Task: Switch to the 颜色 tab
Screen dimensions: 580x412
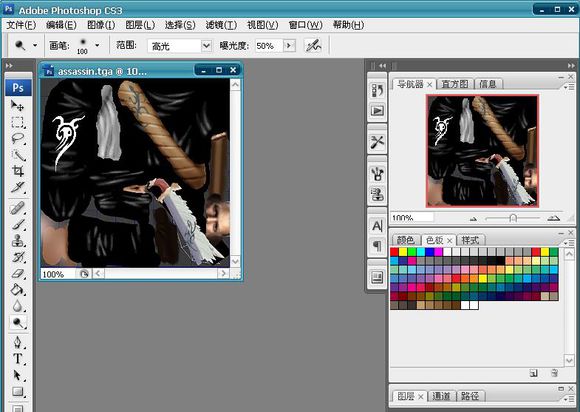Action: 405,240
